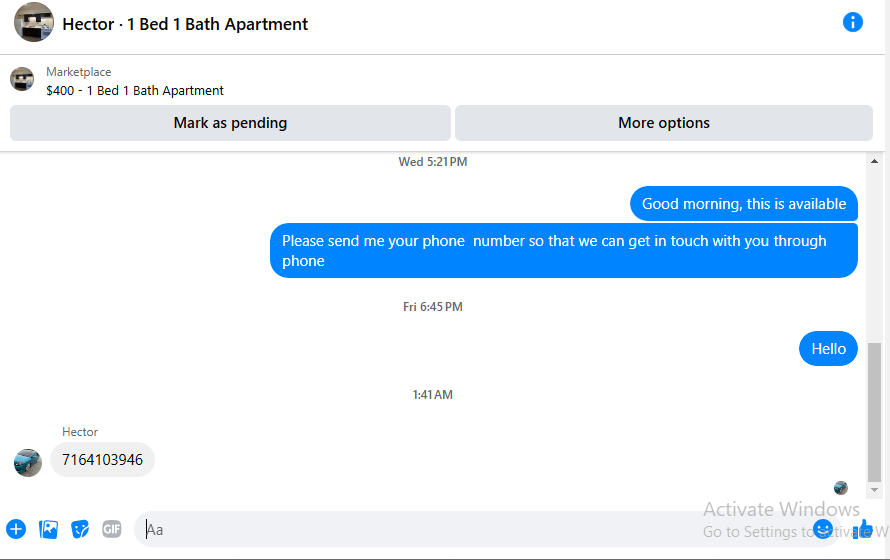Open the emoji smiley picker
The height and width of the screenshot is (560, 890).
[x=823, y=529]
